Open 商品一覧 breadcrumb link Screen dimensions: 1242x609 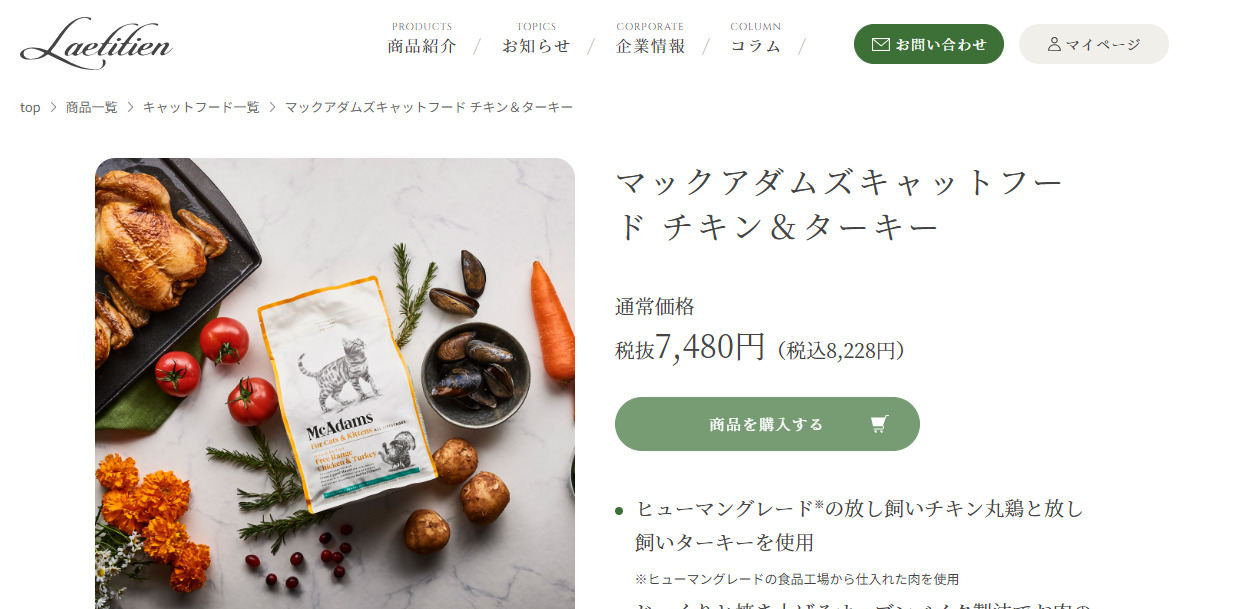[91, 107]
